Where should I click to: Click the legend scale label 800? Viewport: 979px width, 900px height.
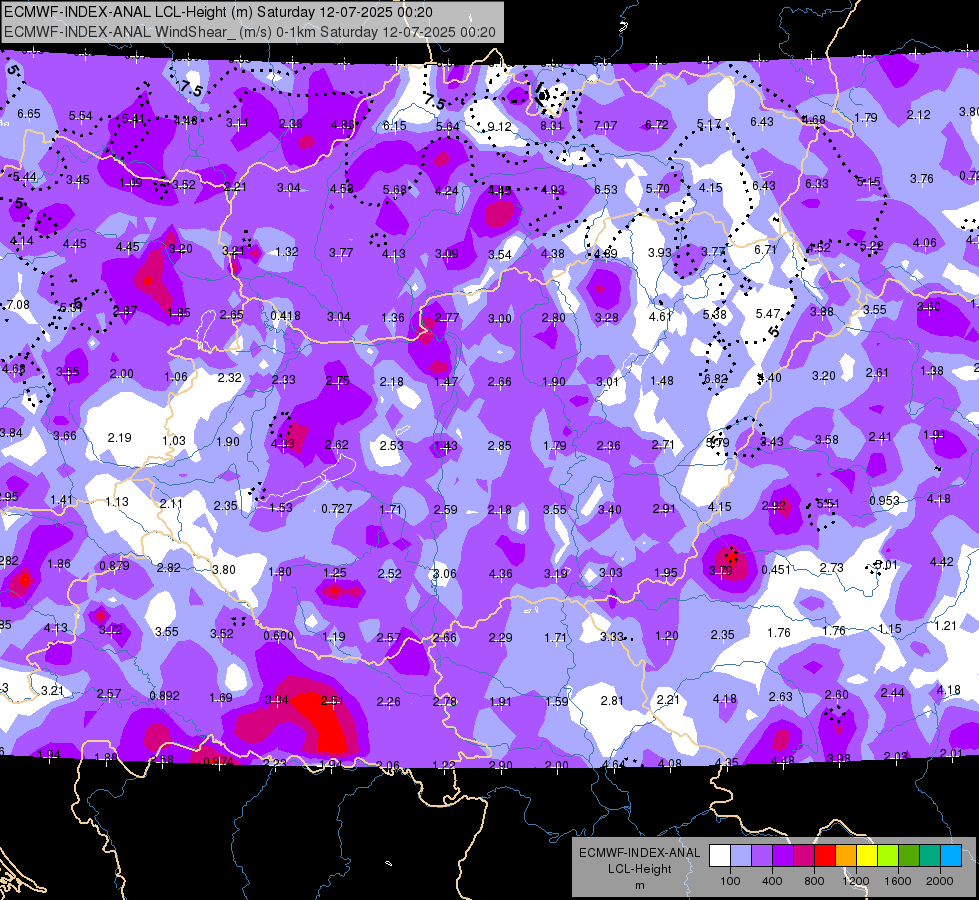[x=814, y=881]
